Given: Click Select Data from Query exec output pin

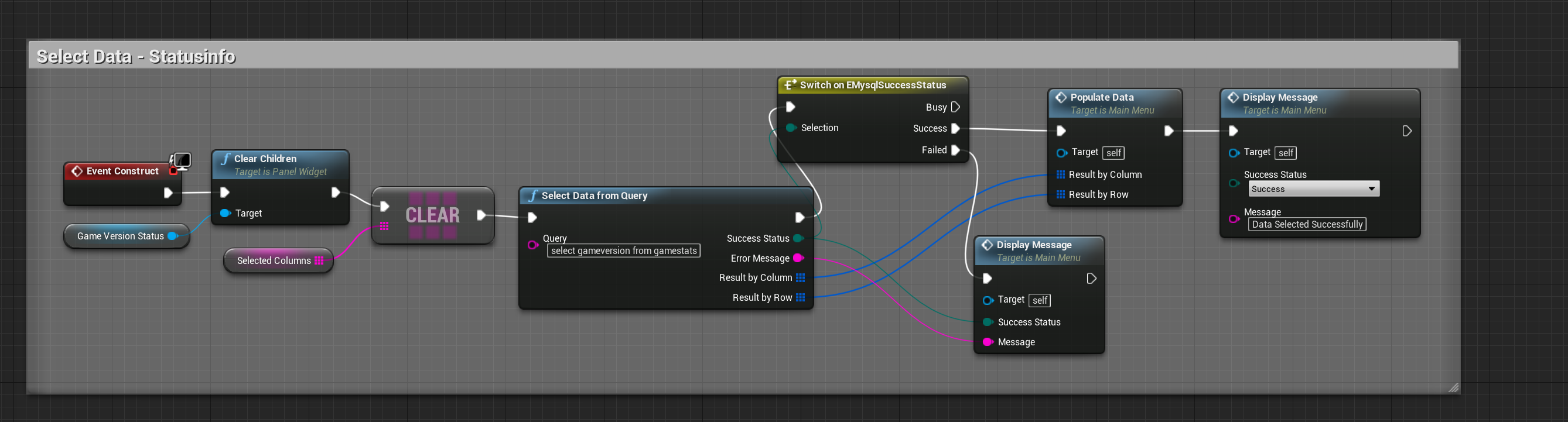Looking at the screenshot, I should coord(800,217).
